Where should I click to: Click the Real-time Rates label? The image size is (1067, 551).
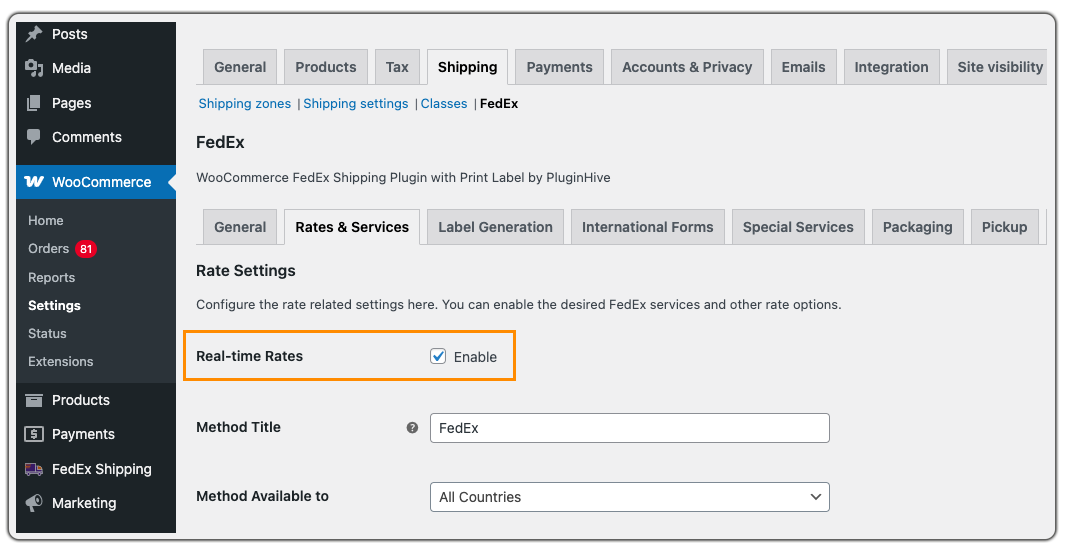click(249, 356)
